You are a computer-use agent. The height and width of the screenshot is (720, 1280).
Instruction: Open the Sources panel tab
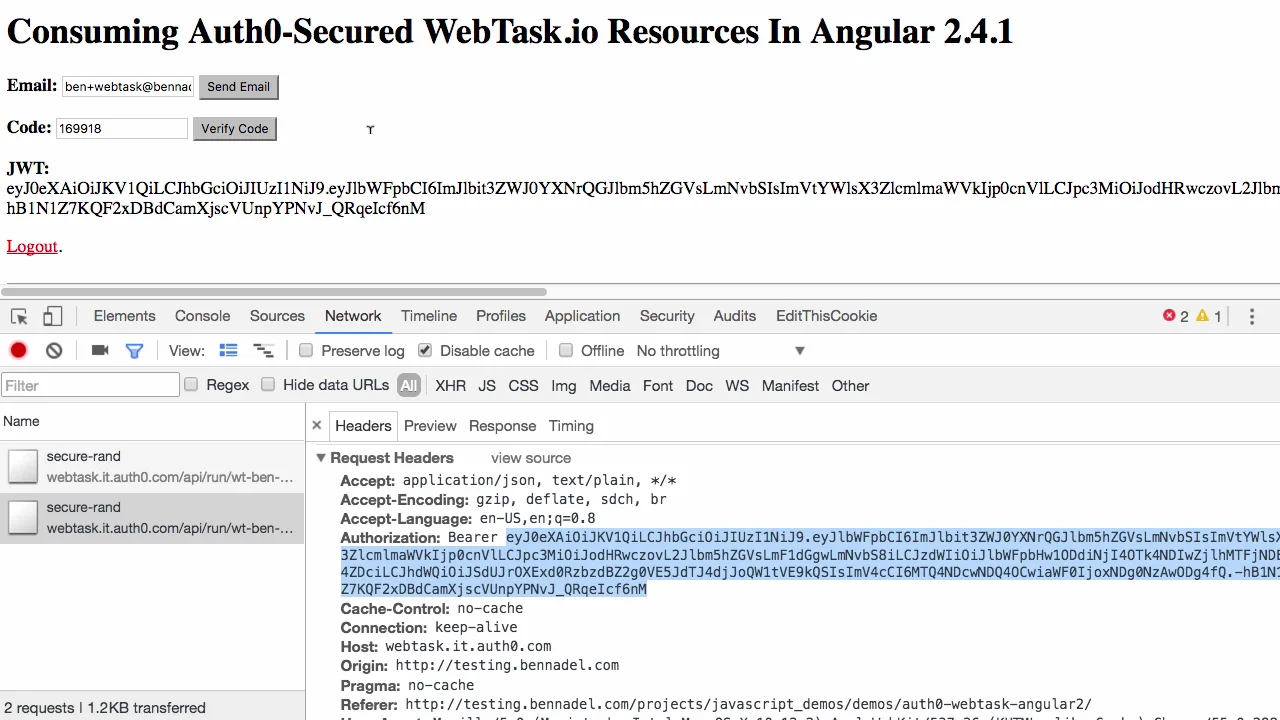[x=277, y=316]
